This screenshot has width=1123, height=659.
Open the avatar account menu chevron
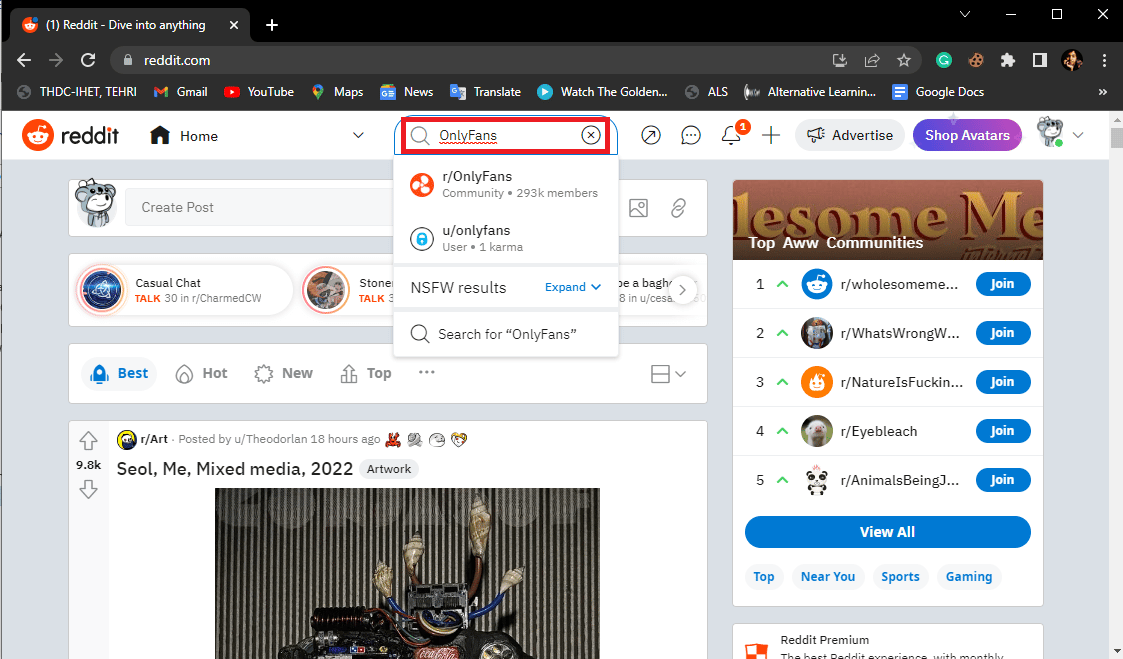(x=1078, y=134)
